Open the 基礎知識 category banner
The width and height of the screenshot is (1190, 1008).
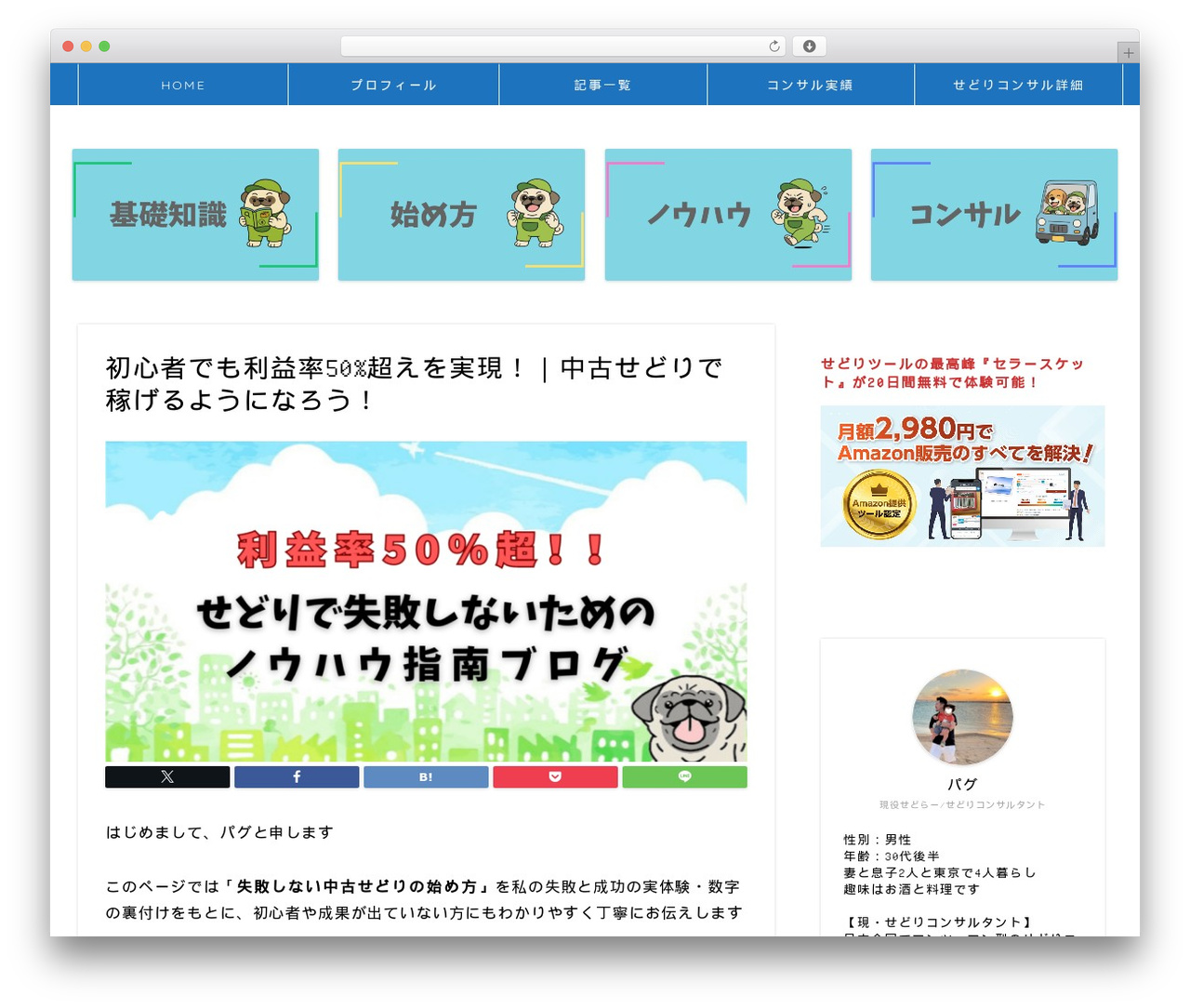[x=195, y=215]
